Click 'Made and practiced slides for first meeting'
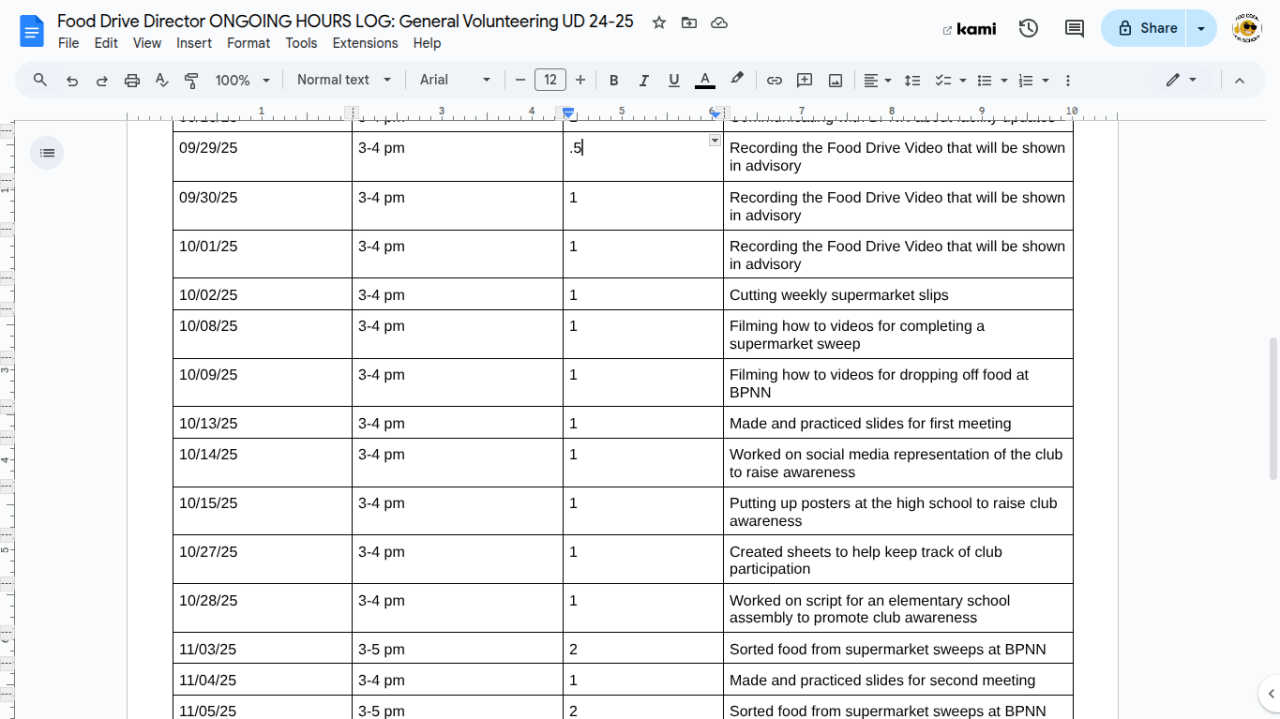Viewport: 1280px width, 719px height. (x=870, y=423)
